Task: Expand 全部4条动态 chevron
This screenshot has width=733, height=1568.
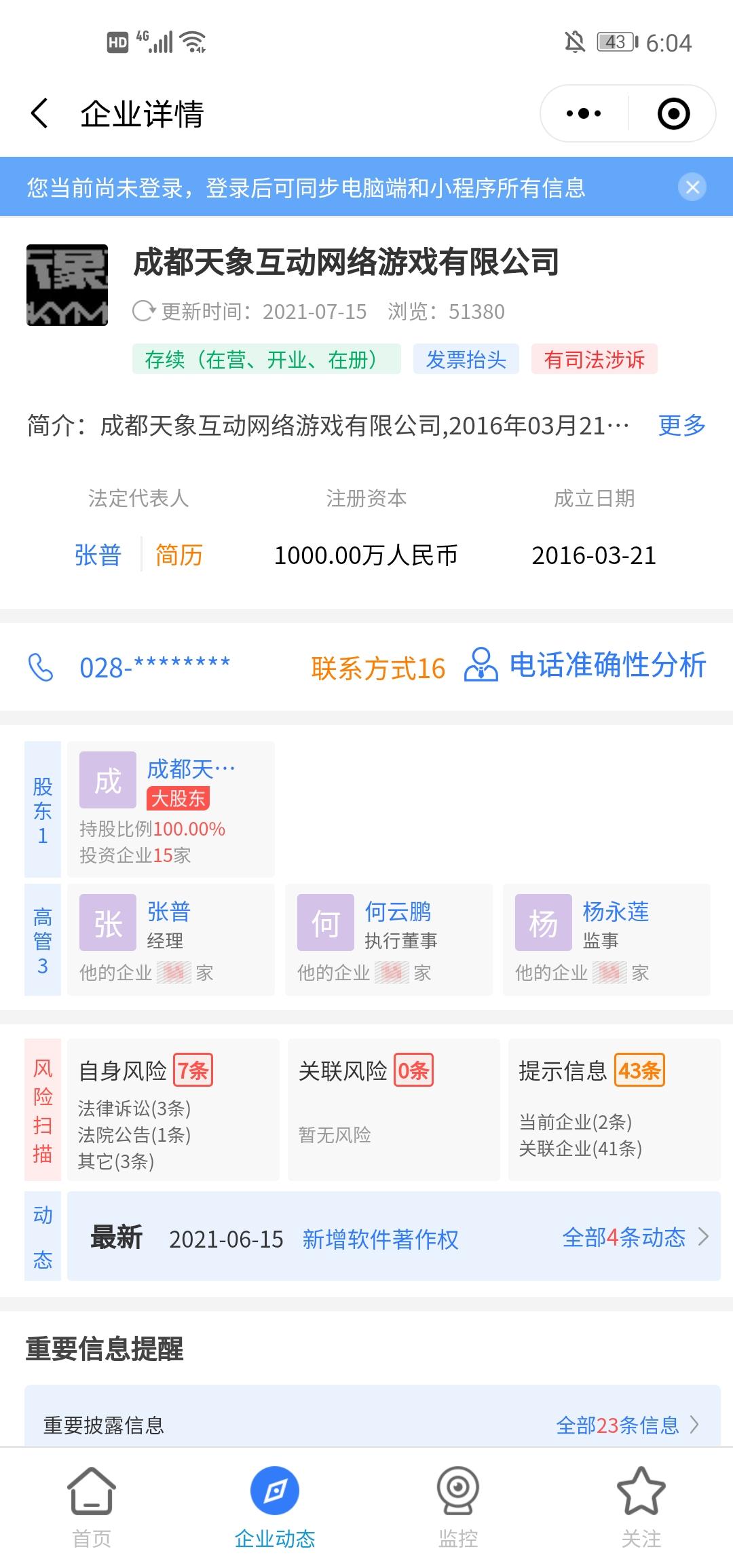Action: [704, 1237]
